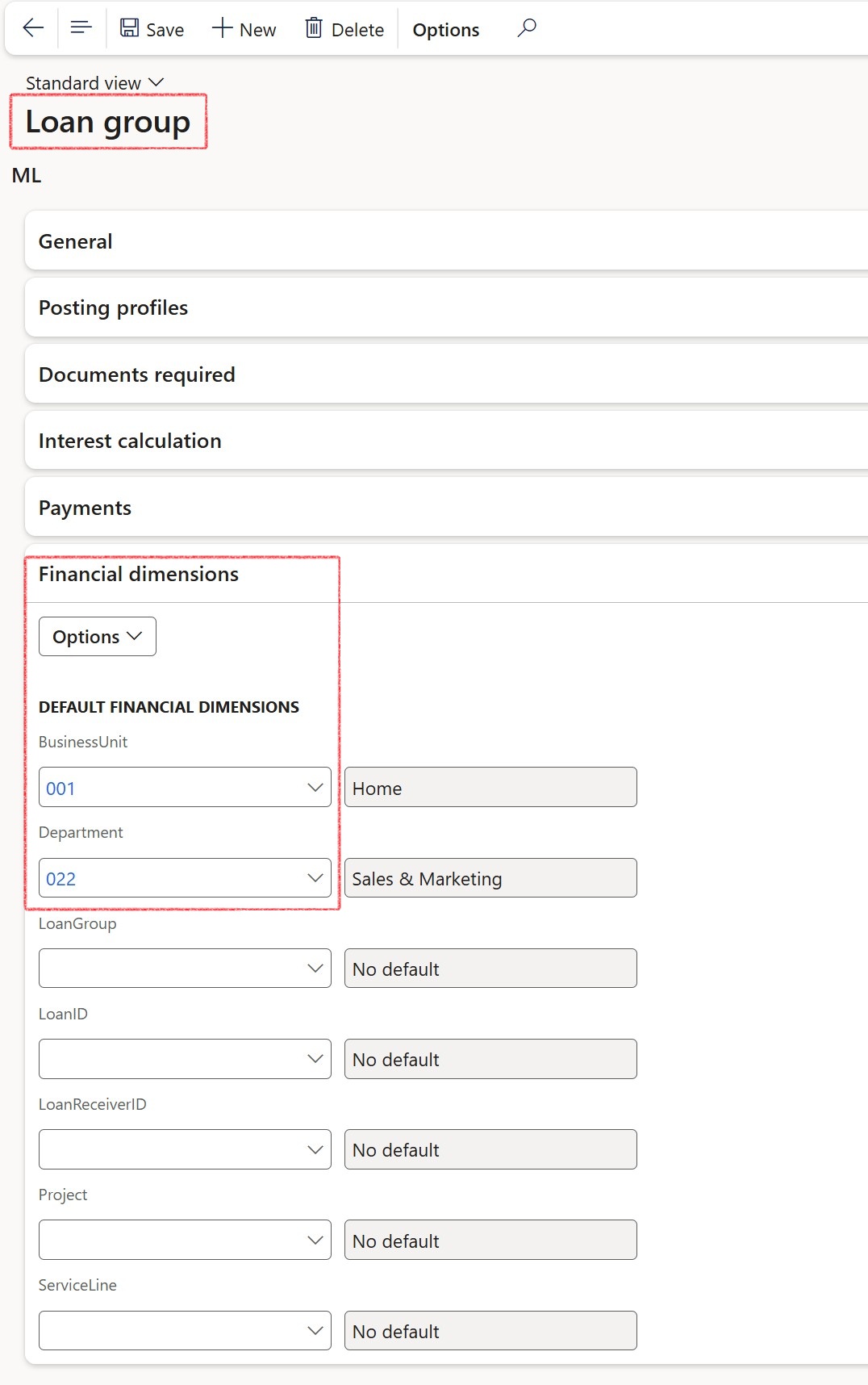Click the Save disk icon
This screenshot has height=1385, width=868.
click(x=129, y=28)
